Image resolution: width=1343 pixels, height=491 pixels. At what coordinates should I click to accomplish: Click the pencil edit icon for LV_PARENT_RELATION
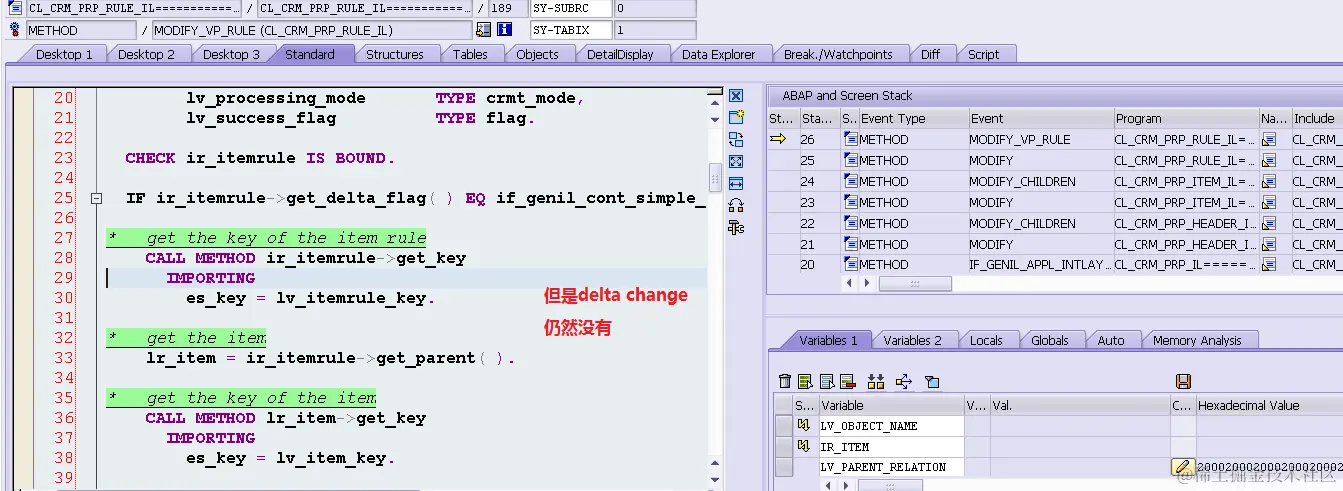(1183, 467)
